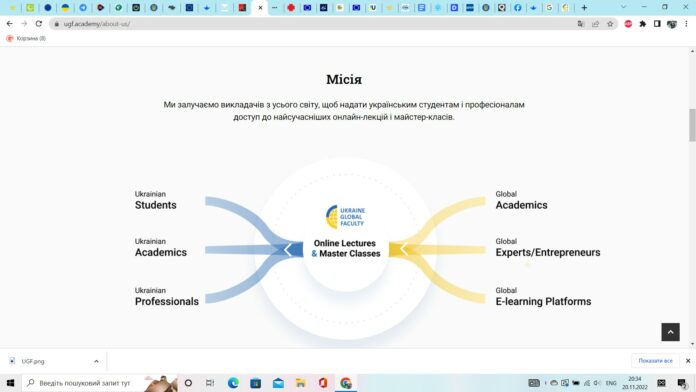
Task: Select the Ukrainian Professionals label
Action: click(x=166, y=297)
